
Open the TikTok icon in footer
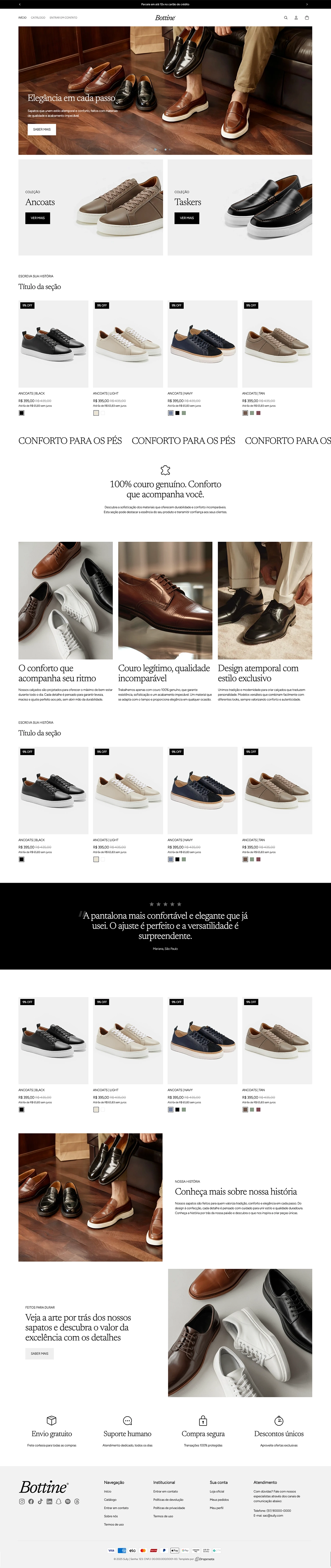point(40,1502)
